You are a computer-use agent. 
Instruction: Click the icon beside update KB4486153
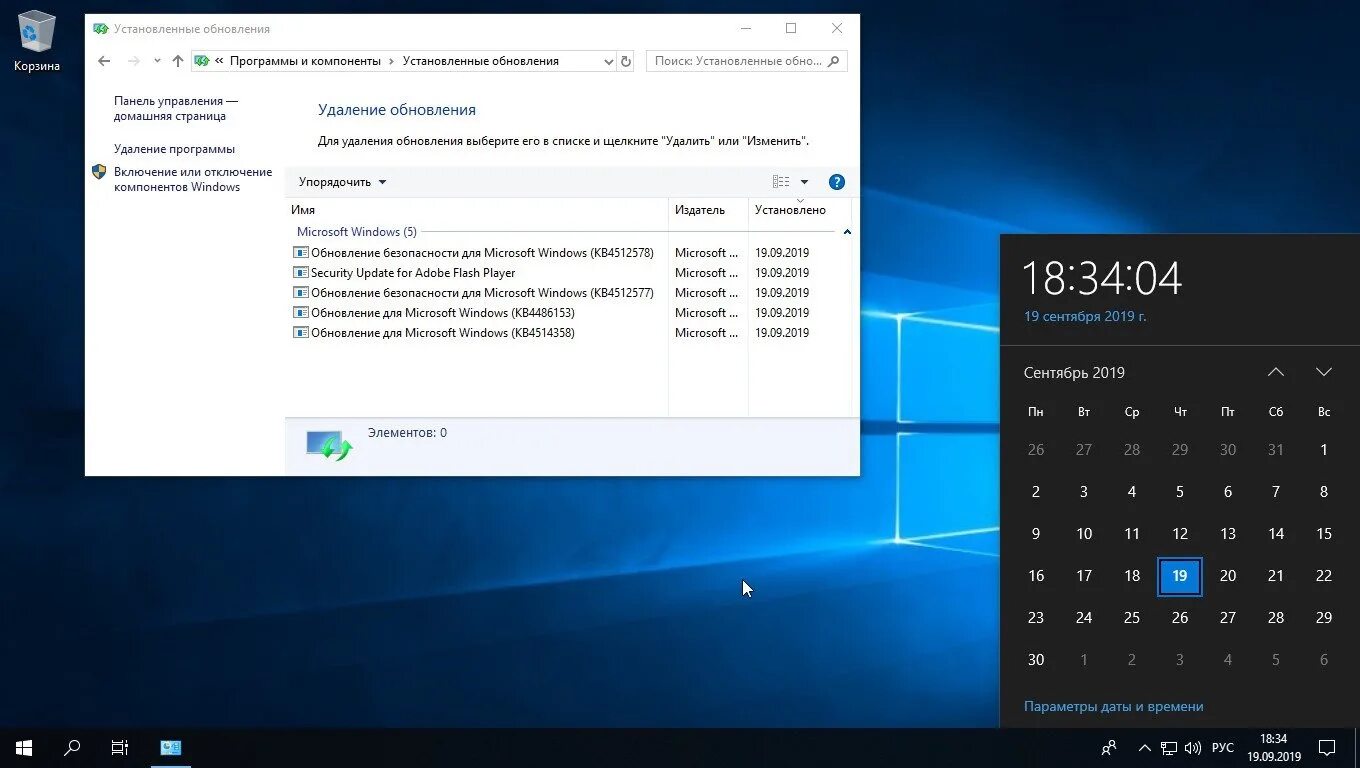click(301, 312)
